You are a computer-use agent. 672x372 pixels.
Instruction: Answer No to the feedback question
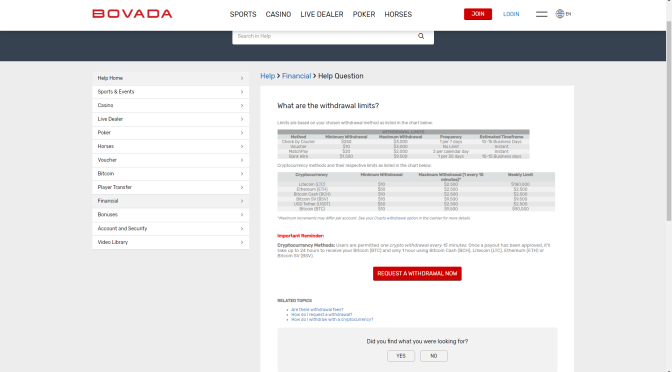434,356
